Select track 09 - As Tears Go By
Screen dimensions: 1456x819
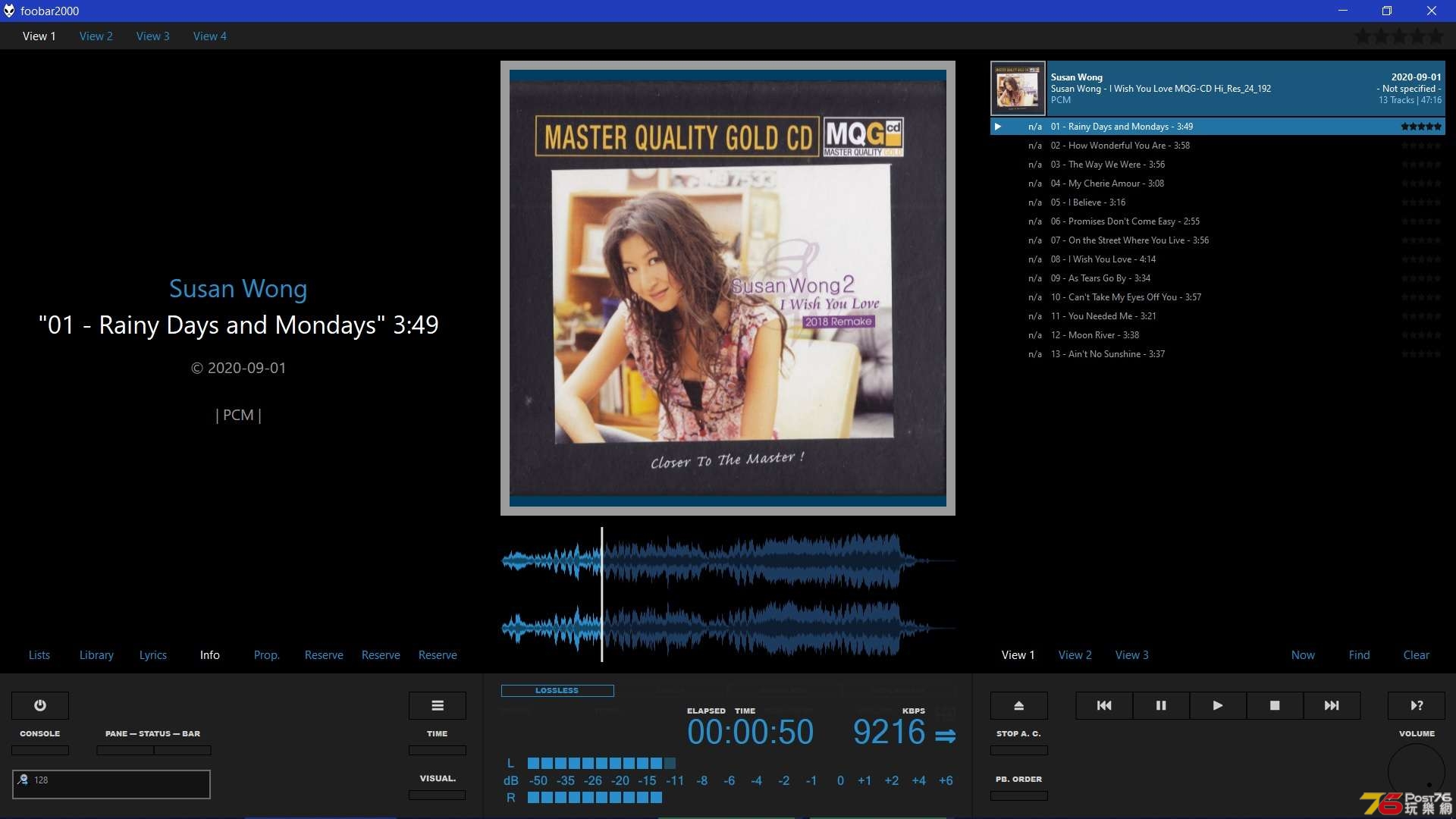tap(1218, 278)
